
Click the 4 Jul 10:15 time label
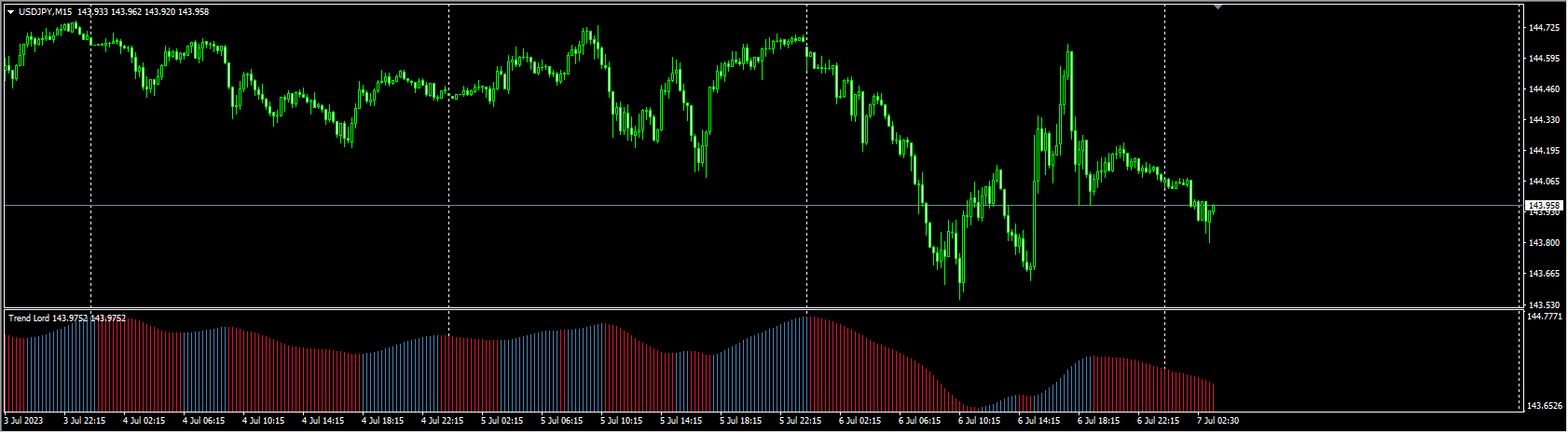click(x=264, y=421)
